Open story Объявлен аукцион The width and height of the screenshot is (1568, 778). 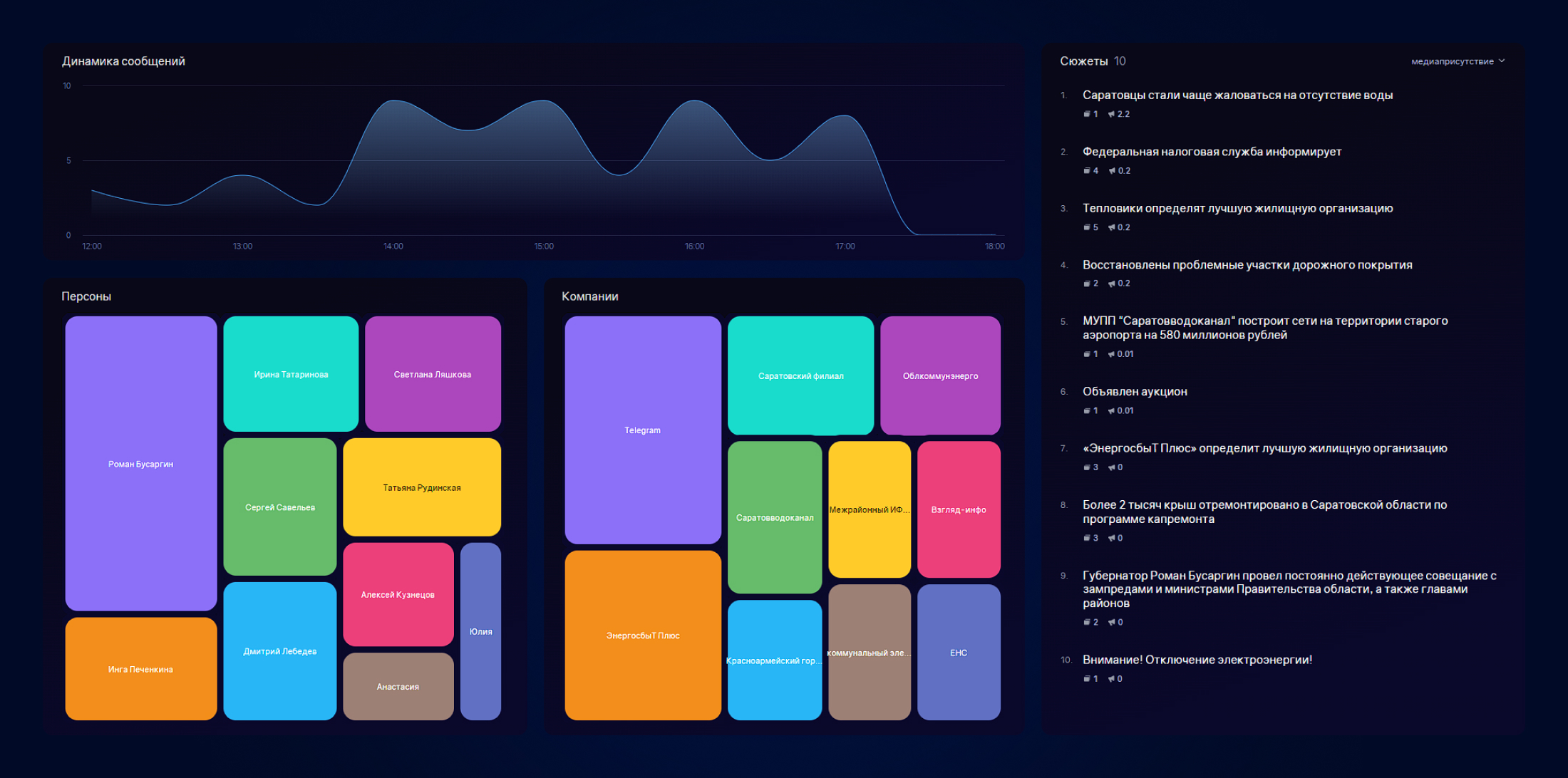[x=1135, y=392]
